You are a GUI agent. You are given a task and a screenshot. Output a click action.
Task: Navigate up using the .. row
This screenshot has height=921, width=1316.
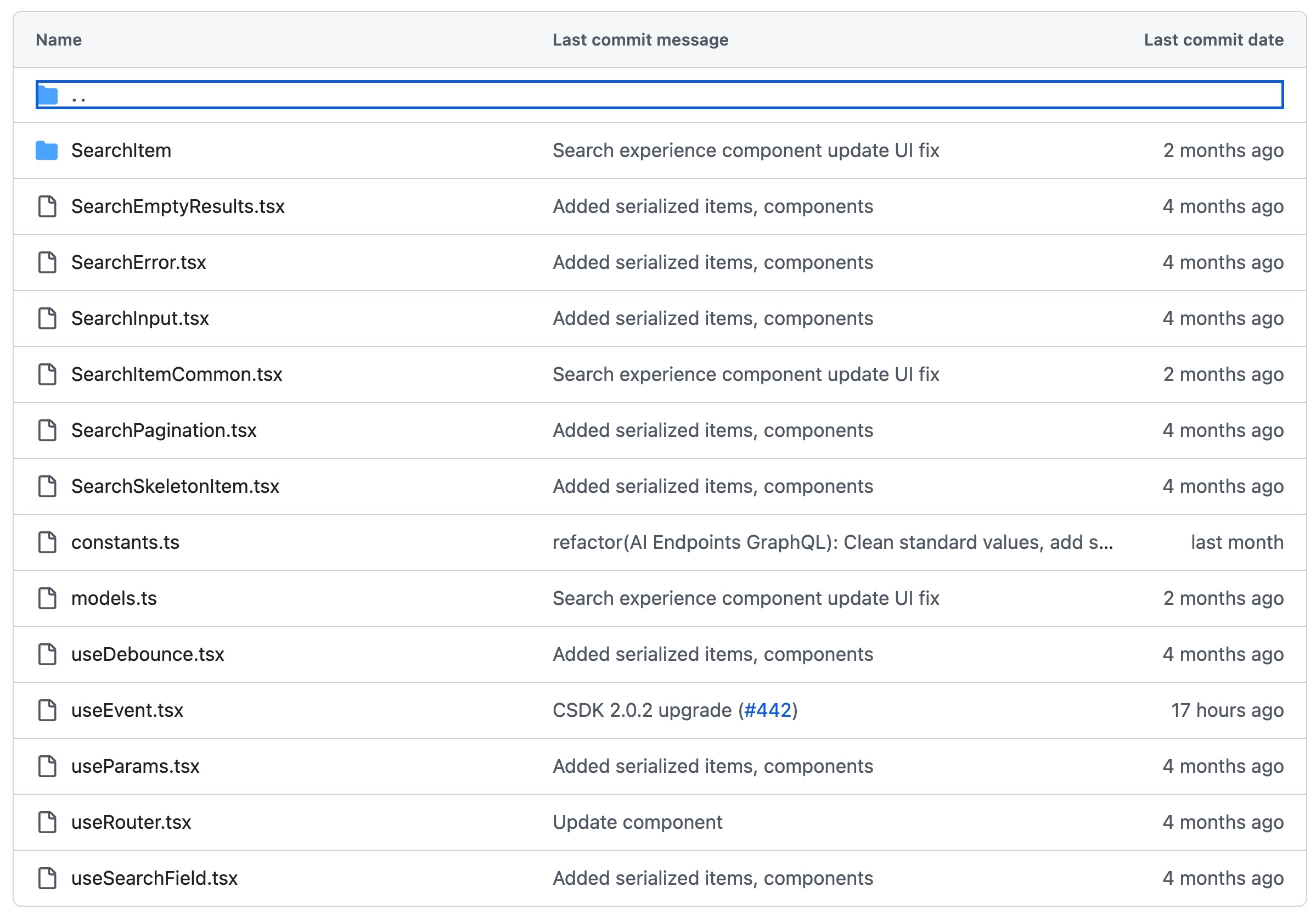tap(80, 95)
